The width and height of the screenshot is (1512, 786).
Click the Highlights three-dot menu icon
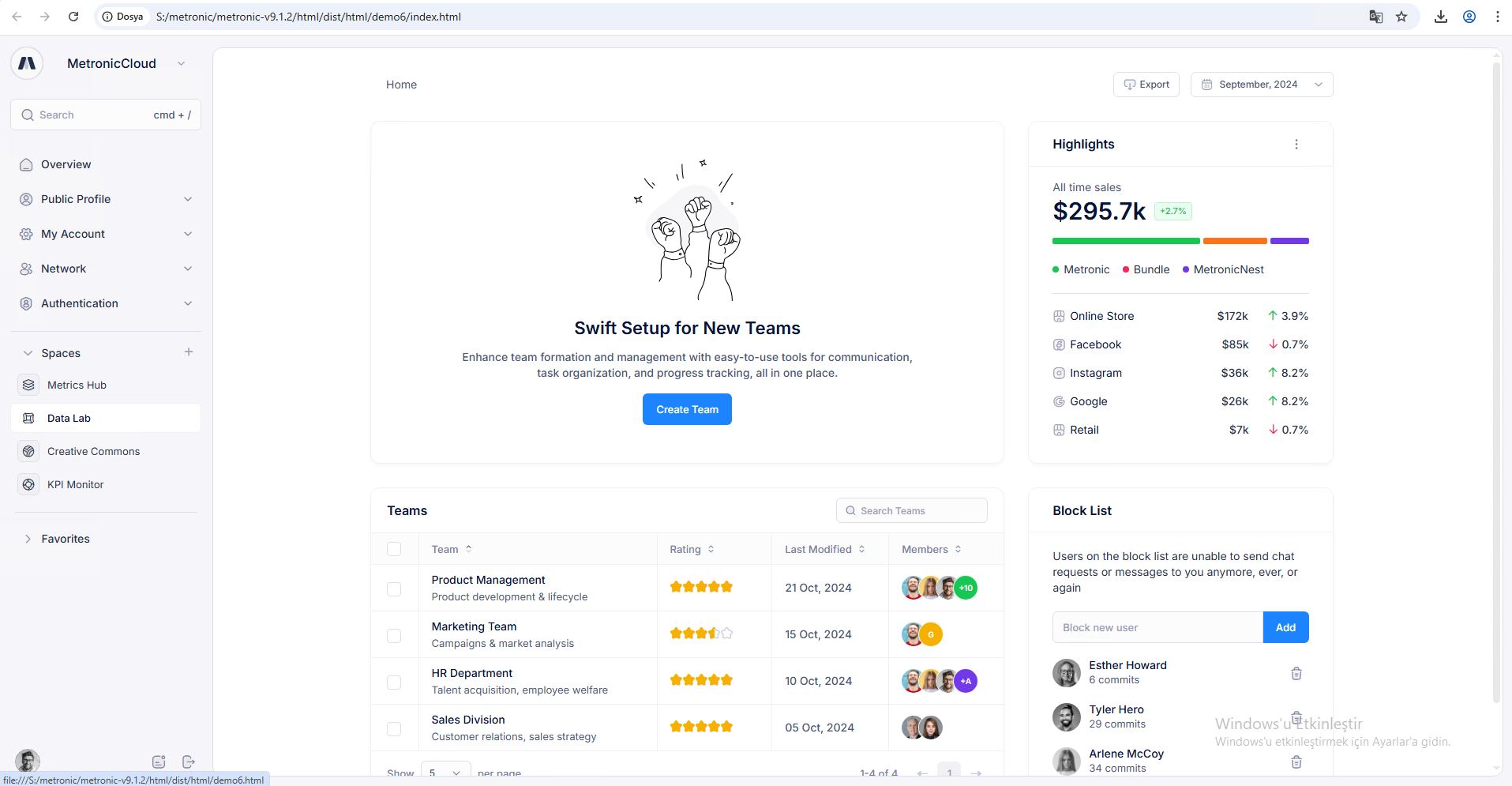pyautogui.click(x=1296, y=145)
